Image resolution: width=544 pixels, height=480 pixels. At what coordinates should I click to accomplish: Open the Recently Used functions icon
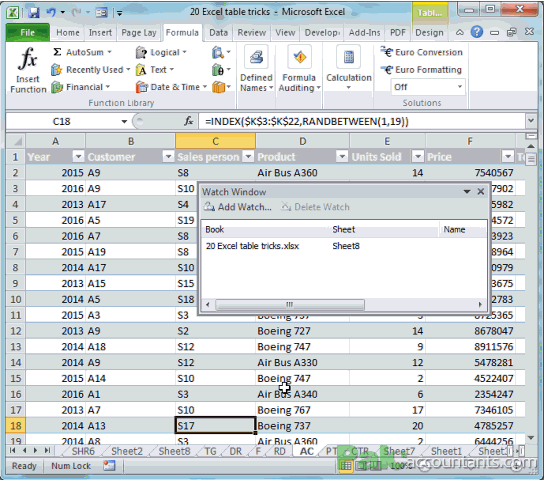pyautogui.click(x=57, y=70)
